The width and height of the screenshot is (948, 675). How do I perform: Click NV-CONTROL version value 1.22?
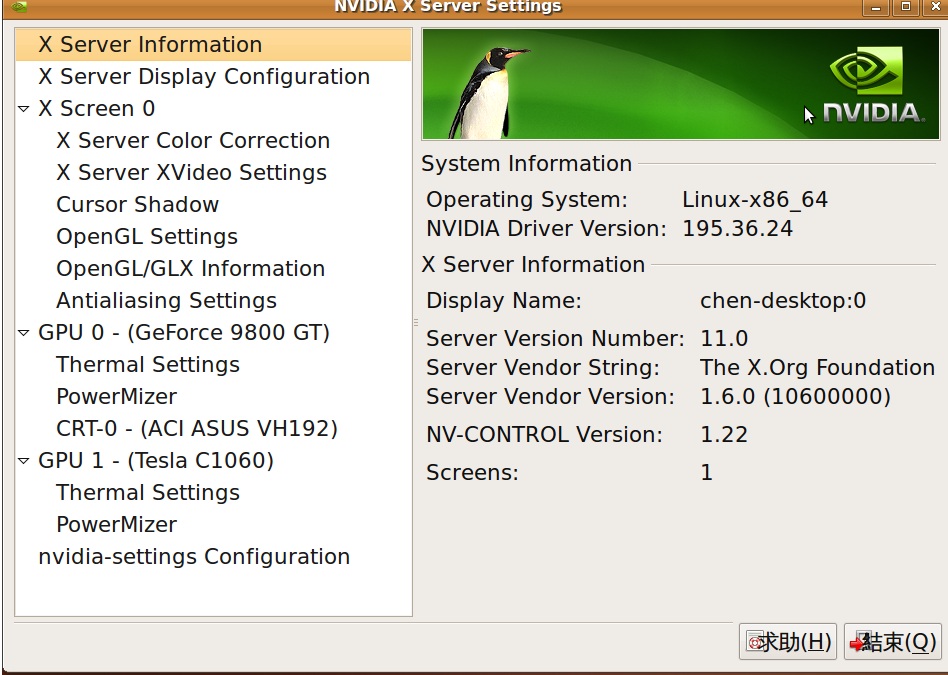pyautogui.click(x=724, y=435)
